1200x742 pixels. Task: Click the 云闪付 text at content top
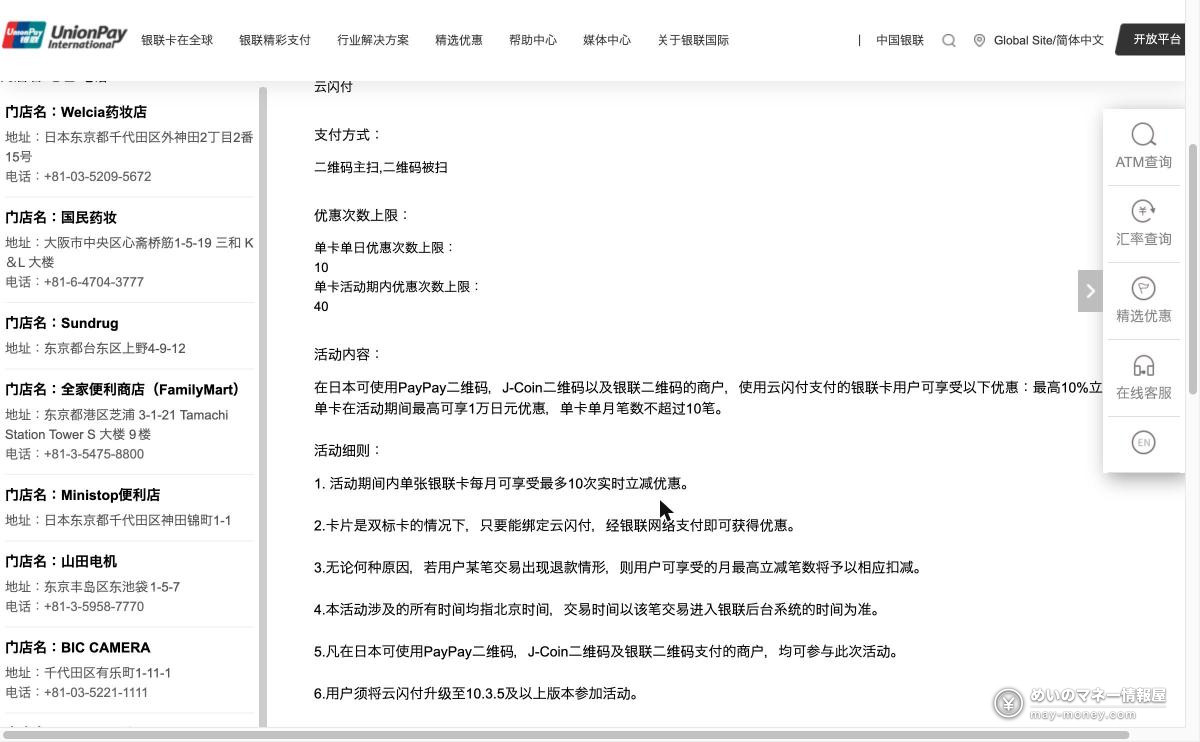click(x=333, y=87)
